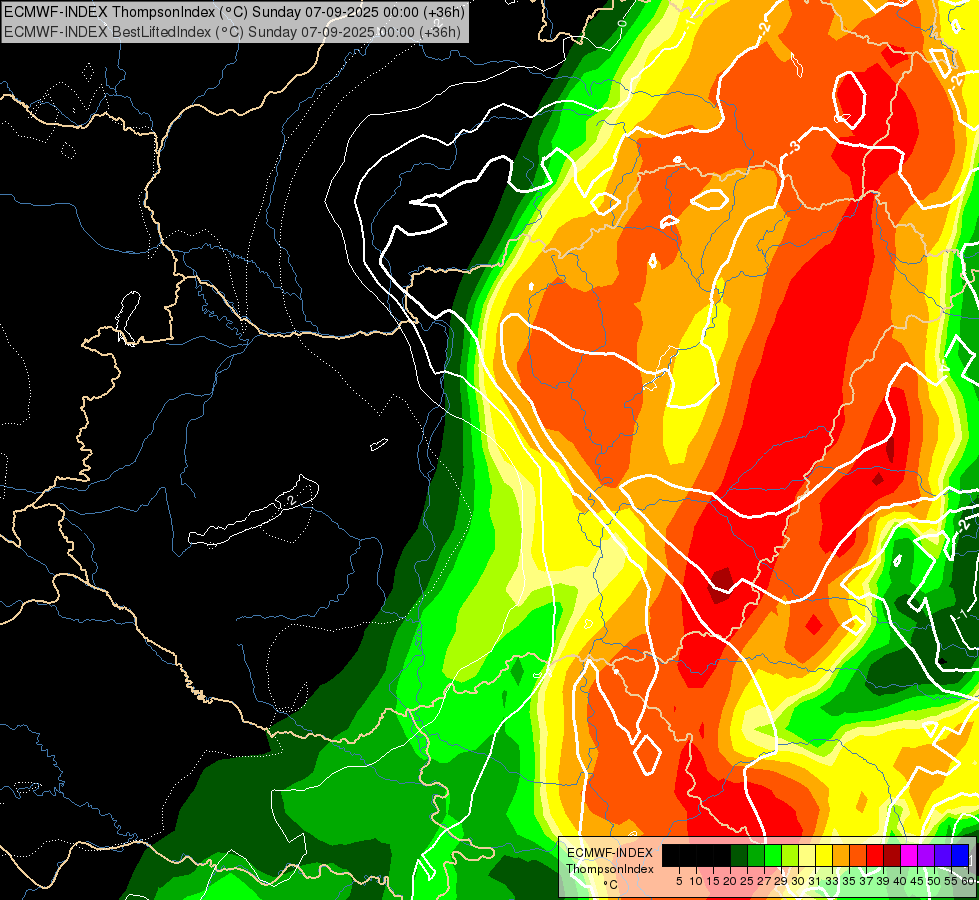Click the blue 55–60 legend swatch
This screenshot has height=900, width=979.
coord(960,855)
